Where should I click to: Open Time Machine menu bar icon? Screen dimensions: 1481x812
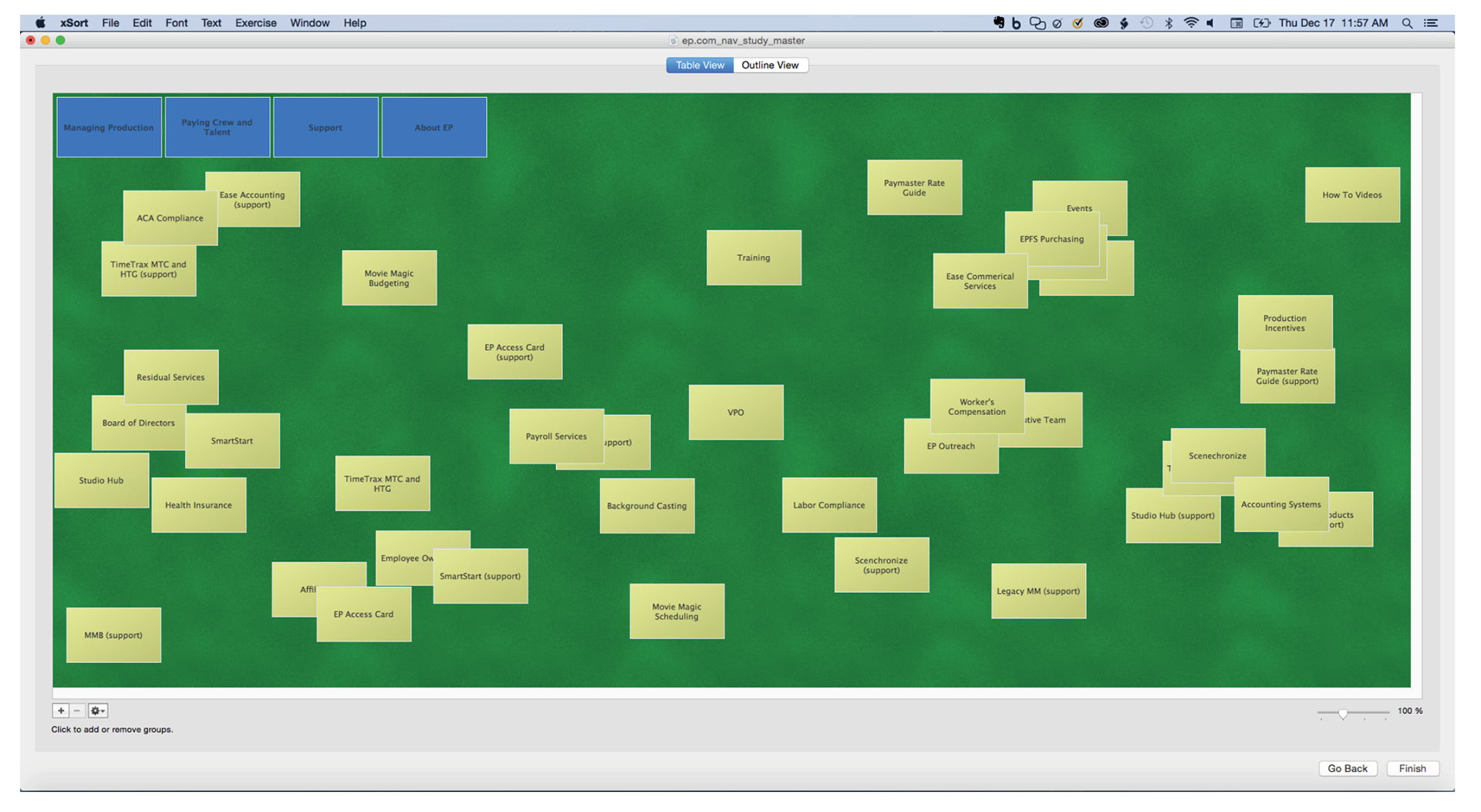click(x=1147, y=23)
